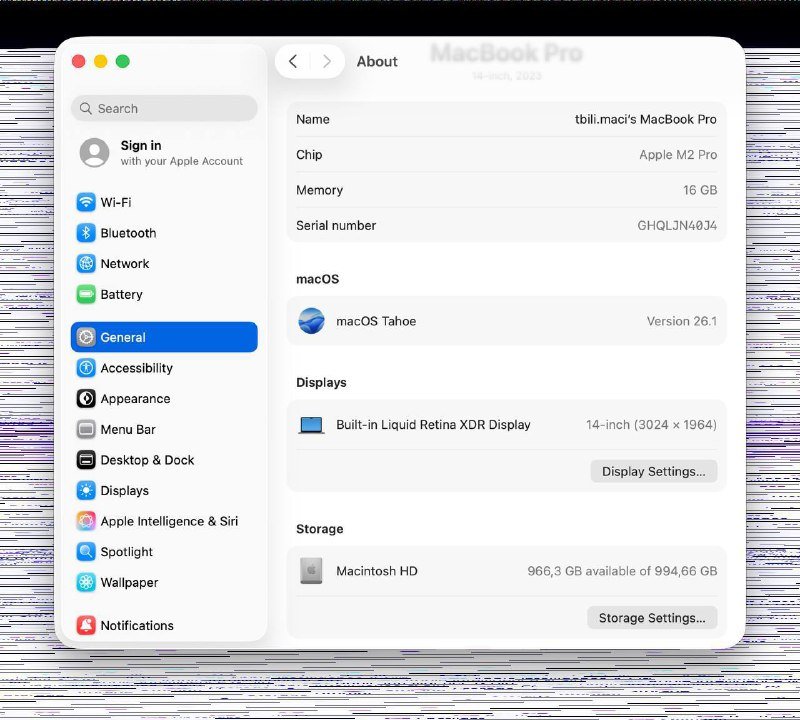The height and width of the screenshot is (720, 800).
Task: Check Battery settings
Action: [x=120, y=294]
